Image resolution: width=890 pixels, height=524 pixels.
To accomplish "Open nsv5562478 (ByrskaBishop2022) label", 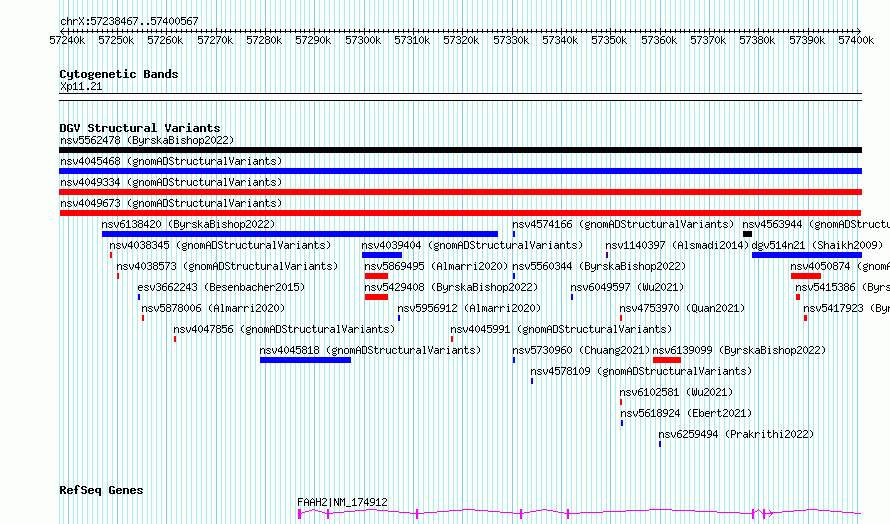I will [147, 140].
